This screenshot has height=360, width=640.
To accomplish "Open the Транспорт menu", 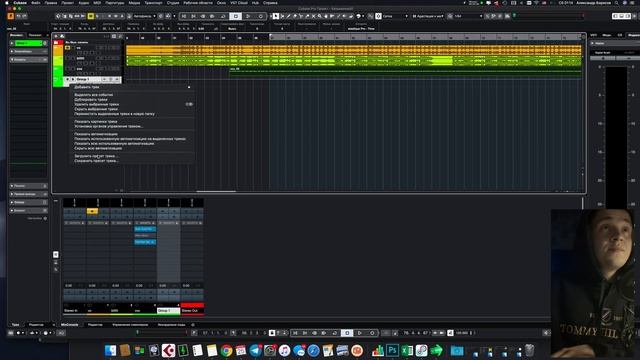I will click(153, 3).
